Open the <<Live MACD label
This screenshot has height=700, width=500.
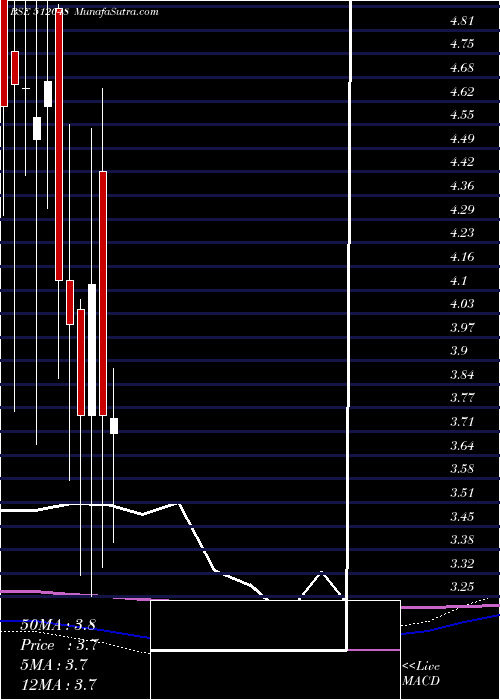(421, 673)
